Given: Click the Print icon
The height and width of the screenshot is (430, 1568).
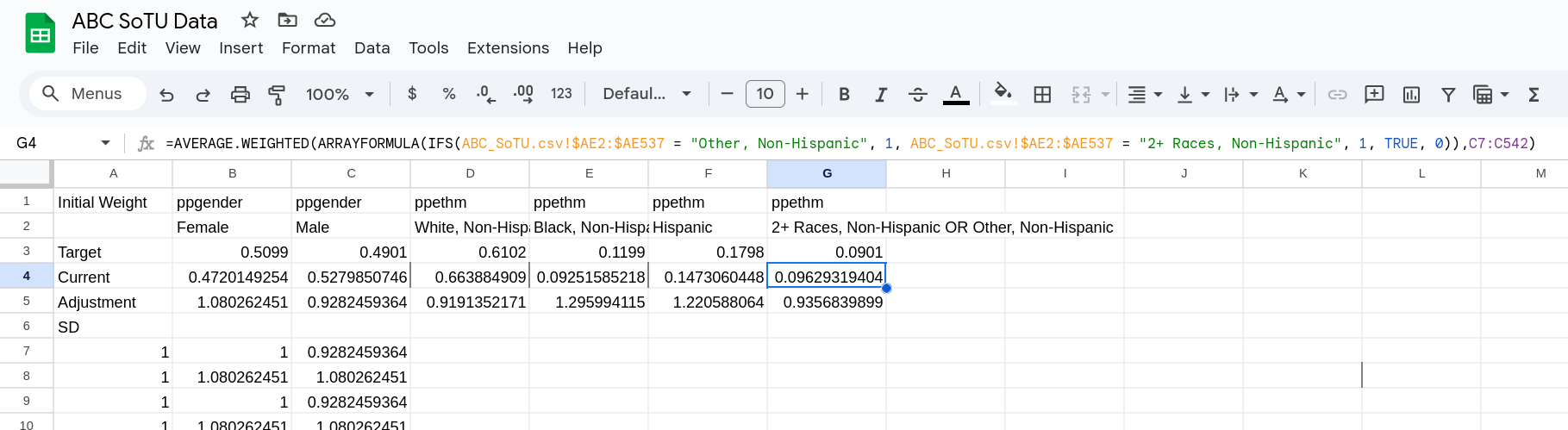Looking at the screenshot, I should pos(241,94).
